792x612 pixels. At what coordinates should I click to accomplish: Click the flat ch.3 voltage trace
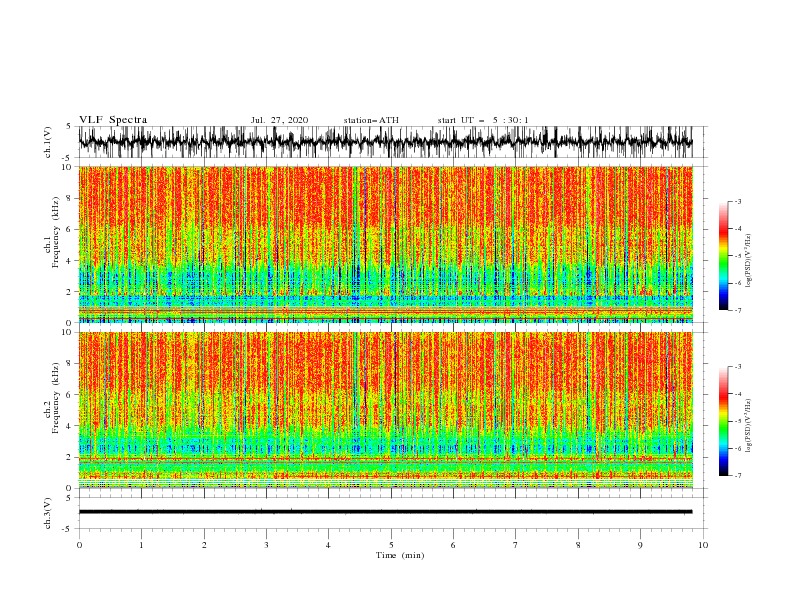385,512
